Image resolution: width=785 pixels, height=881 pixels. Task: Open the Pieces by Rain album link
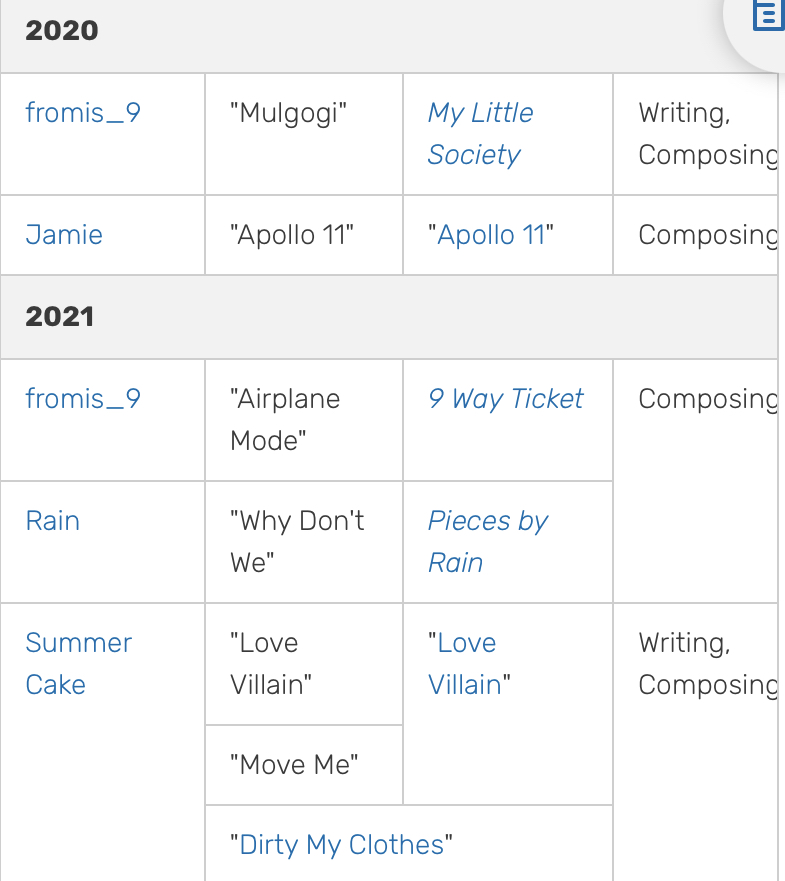(488, 542)
